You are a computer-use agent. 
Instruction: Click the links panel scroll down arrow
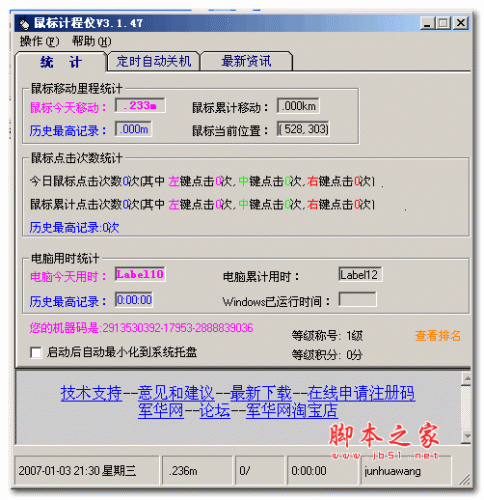tap(467, 437)
